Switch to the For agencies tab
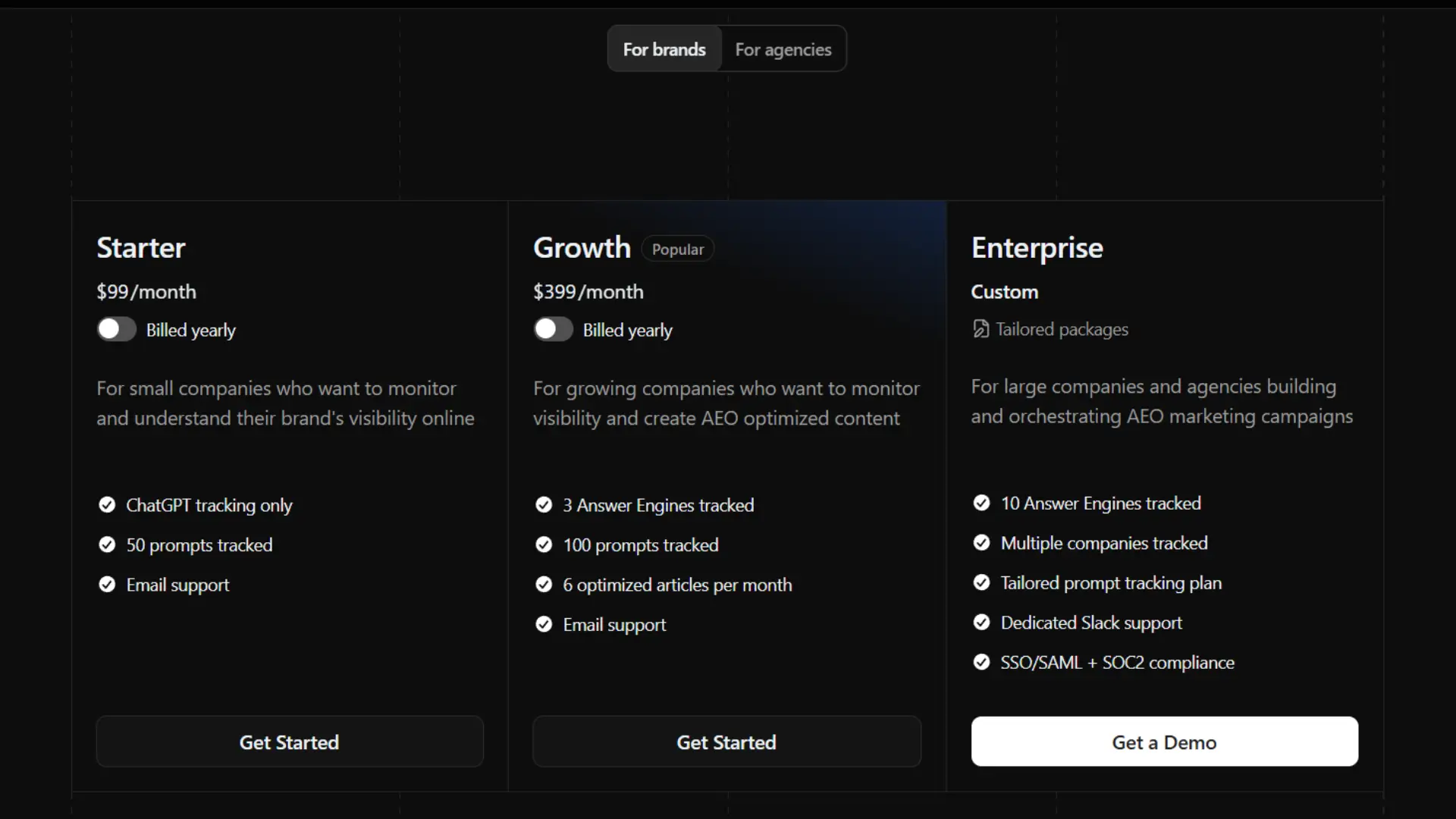Screen dimensions: 1456x819 pyautogui.click(x=783, y=49)
